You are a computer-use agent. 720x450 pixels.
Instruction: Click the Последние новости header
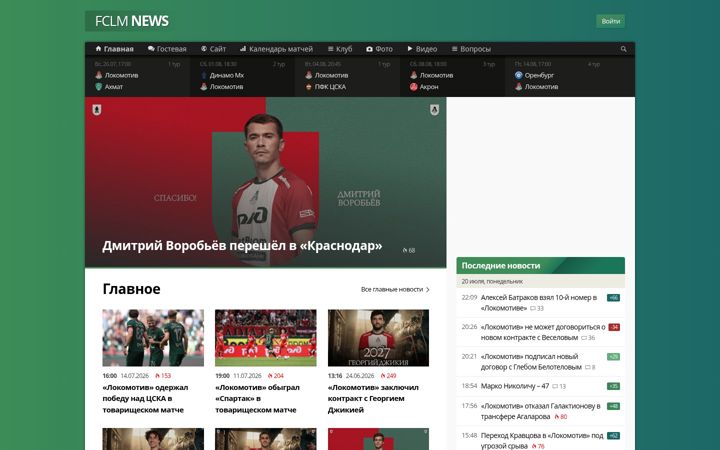[x=540, y=266]
